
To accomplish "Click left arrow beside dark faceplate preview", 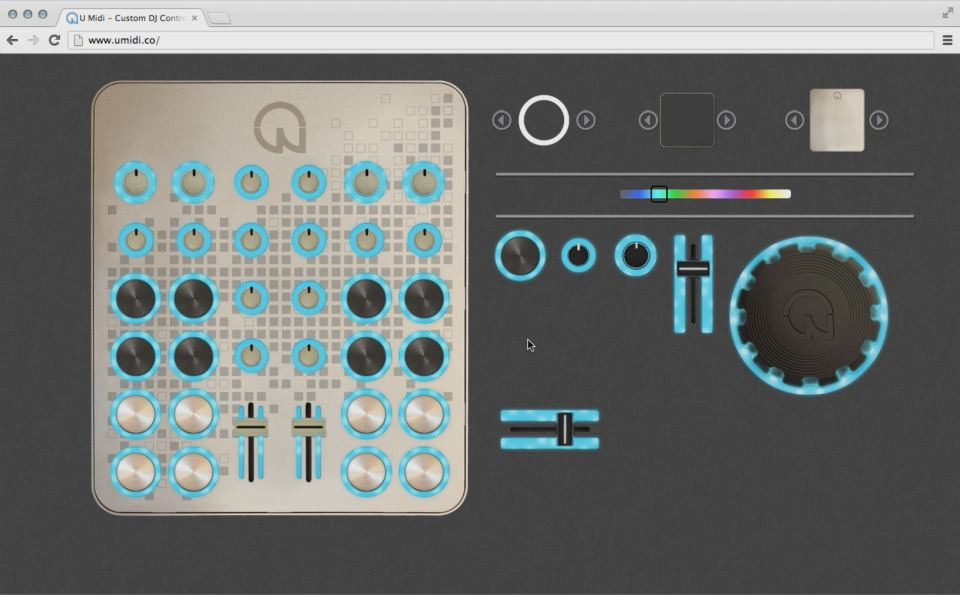I will (648, 120).
